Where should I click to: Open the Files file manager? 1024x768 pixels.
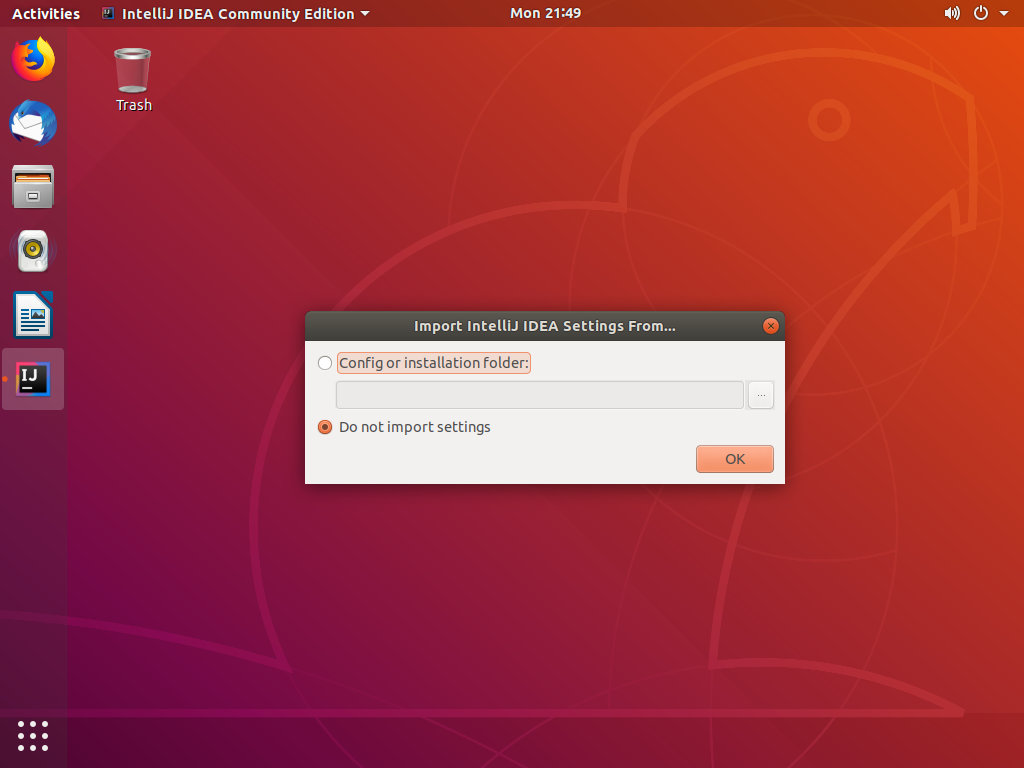click(x=33, y=187)
